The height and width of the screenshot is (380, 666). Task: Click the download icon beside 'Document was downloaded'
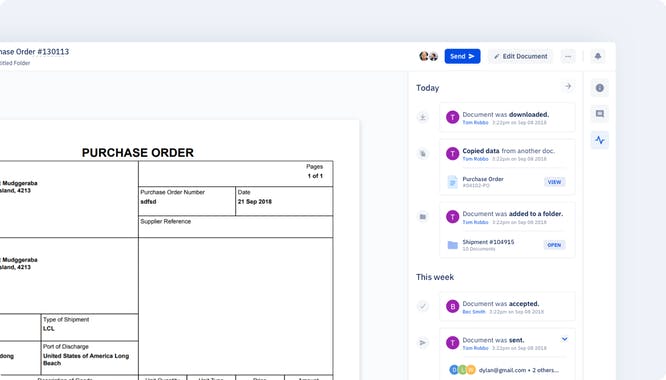[x=423, y=117]
